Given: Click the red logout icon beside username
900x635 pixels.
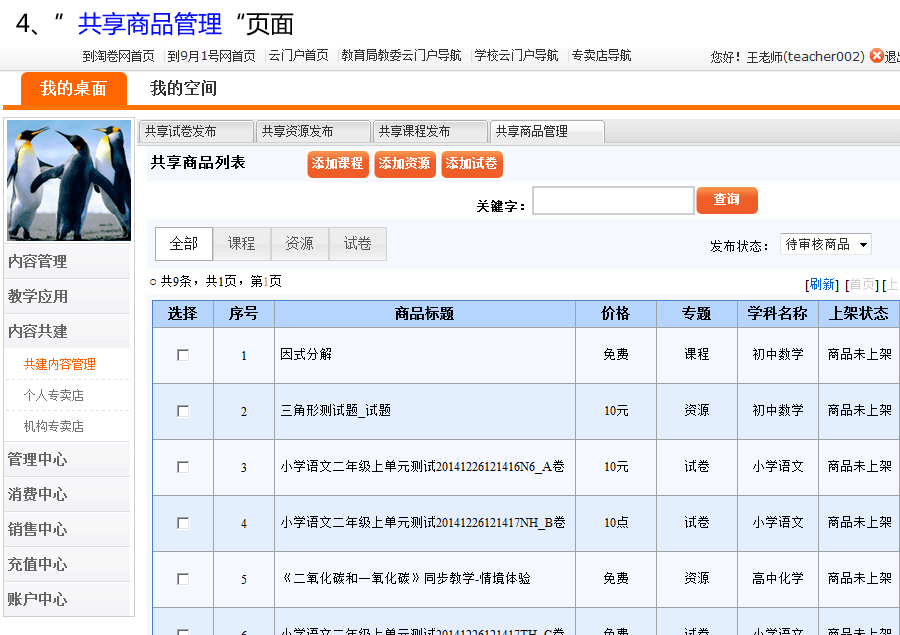Looking at the screenshot, I should 877,56.
